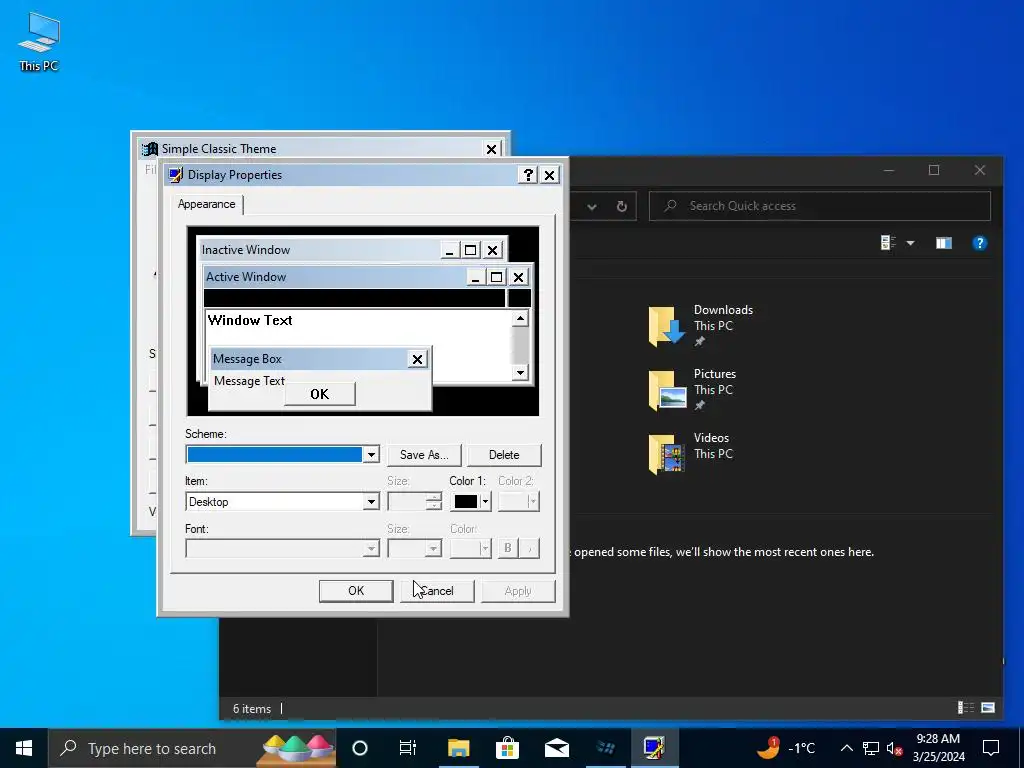The height and width of the screenshot is (768, 1024).
Task: Open Mail app from taskbar
Action: click(x=556, y=748)
